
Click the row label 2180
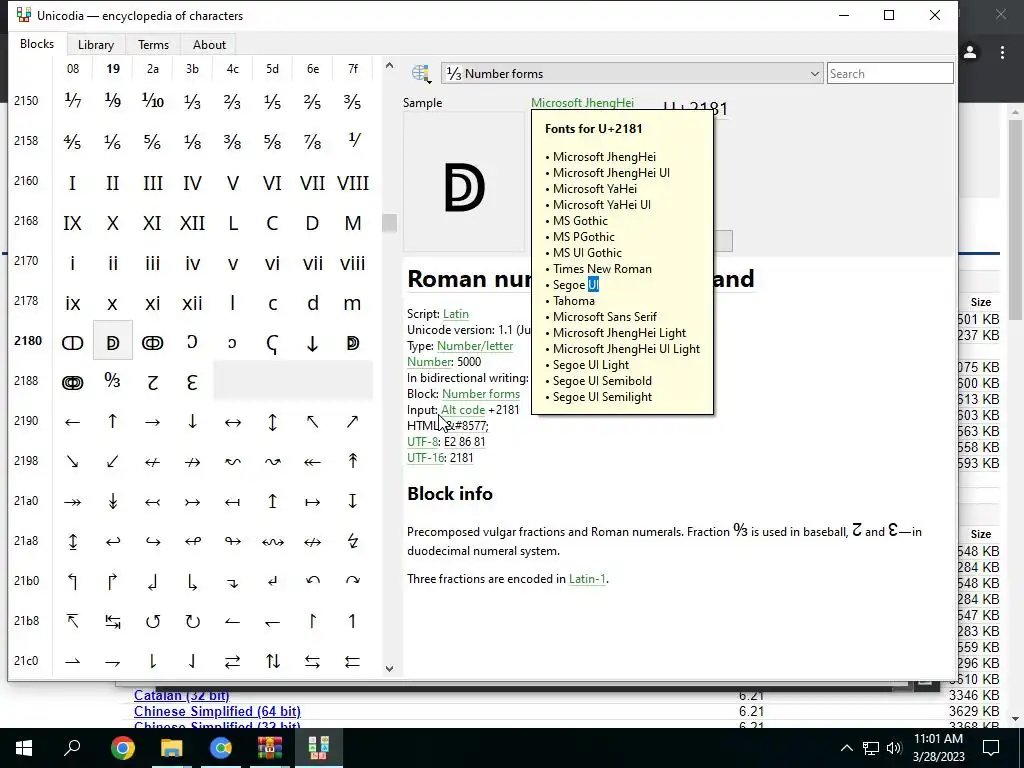(27, 340)
